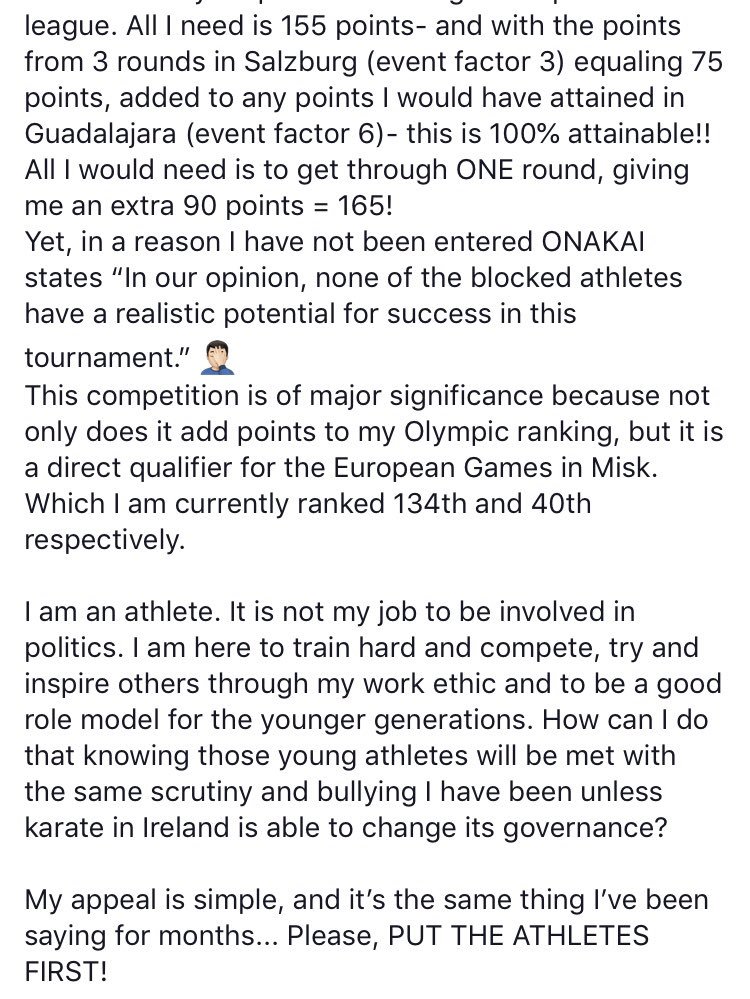The image size is (750, 999).
Task: Click the word 'Misk.' in European Games line
Action: [624, 468]
